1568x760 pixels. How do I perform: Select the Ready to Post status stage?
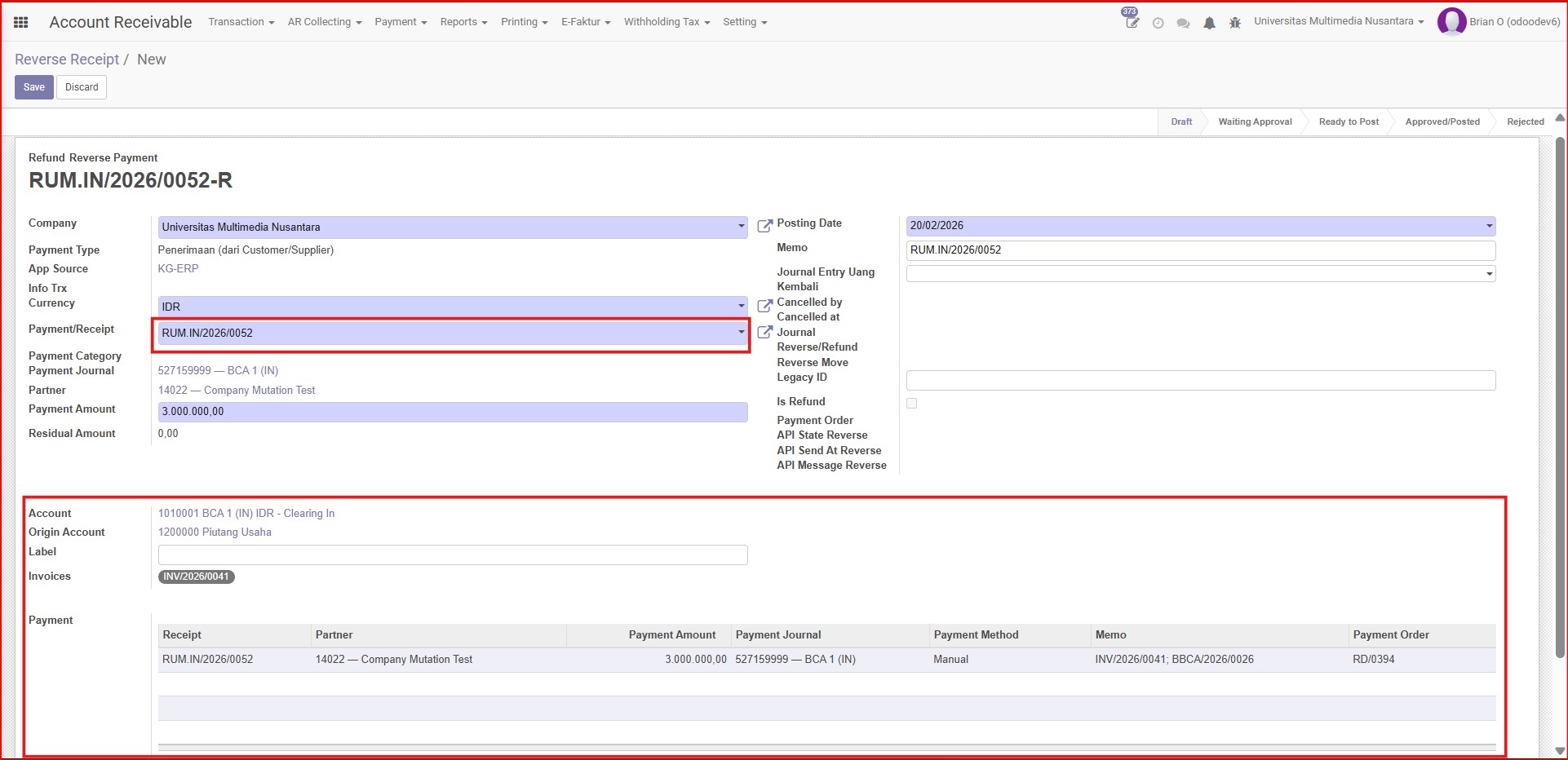[x=1349, y=122]
